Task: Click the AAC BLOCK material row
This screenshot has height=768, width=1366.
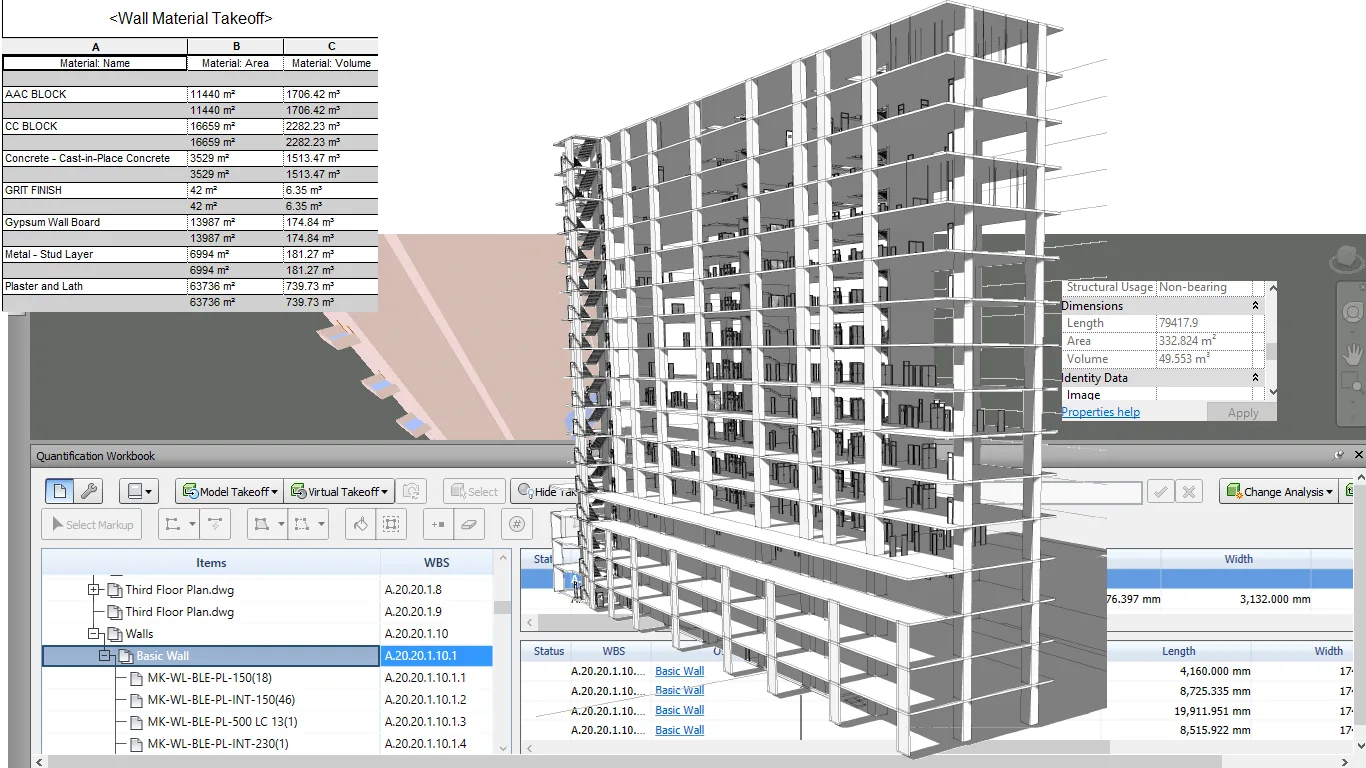Action: coord(190,94)
